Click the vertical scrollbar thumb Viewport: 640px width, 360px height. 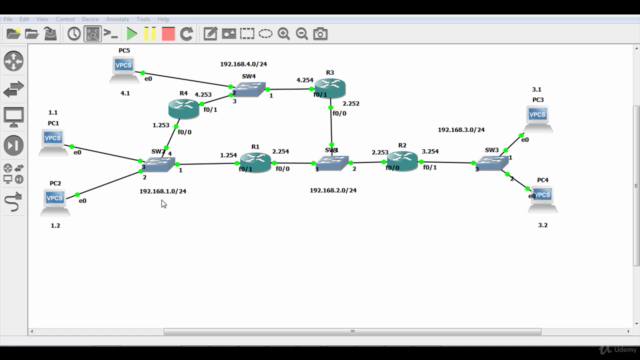pos(636,186)
